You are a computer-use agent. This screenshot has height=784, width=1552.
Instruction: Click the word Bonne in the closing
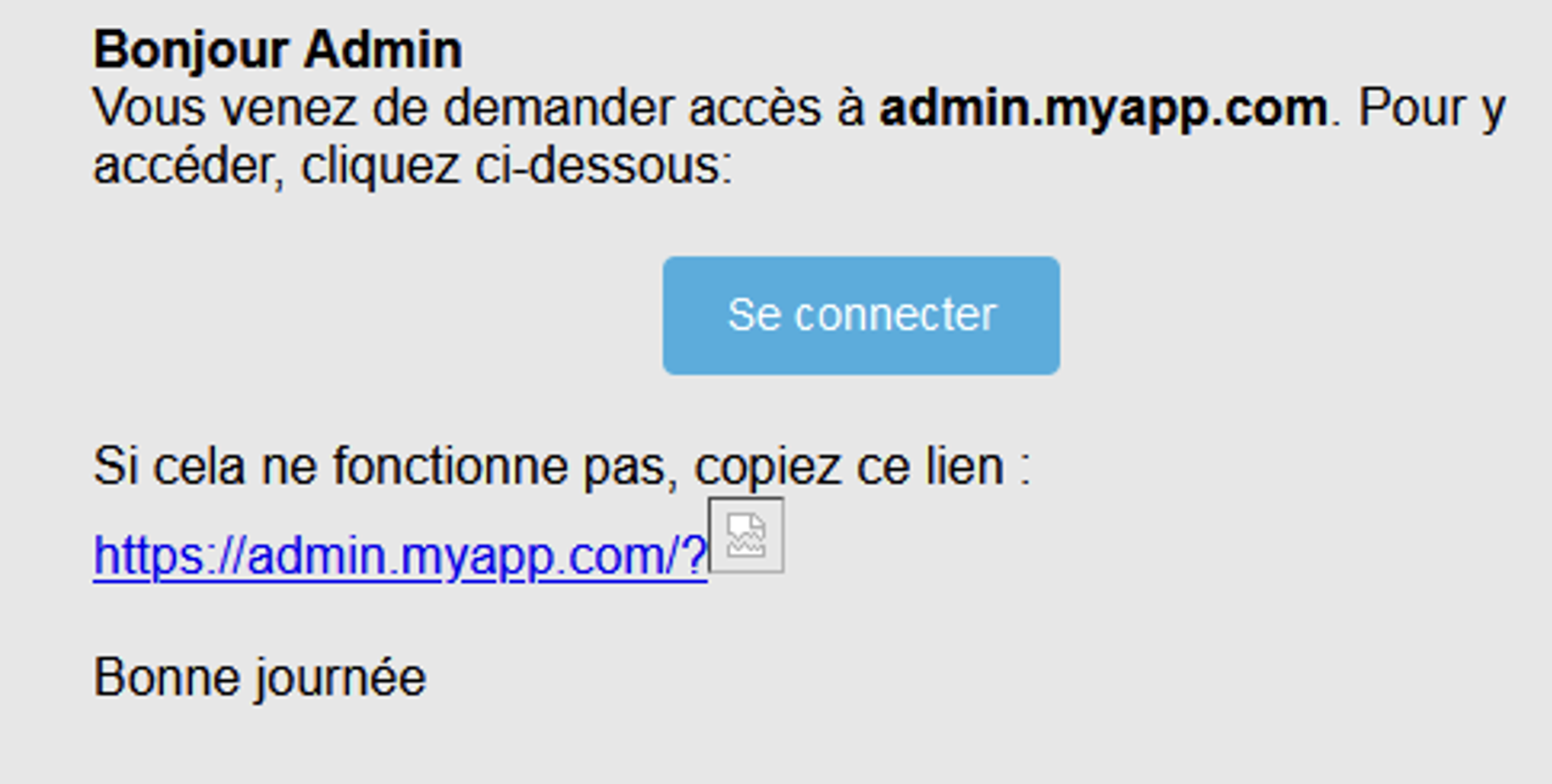(166, 678)
